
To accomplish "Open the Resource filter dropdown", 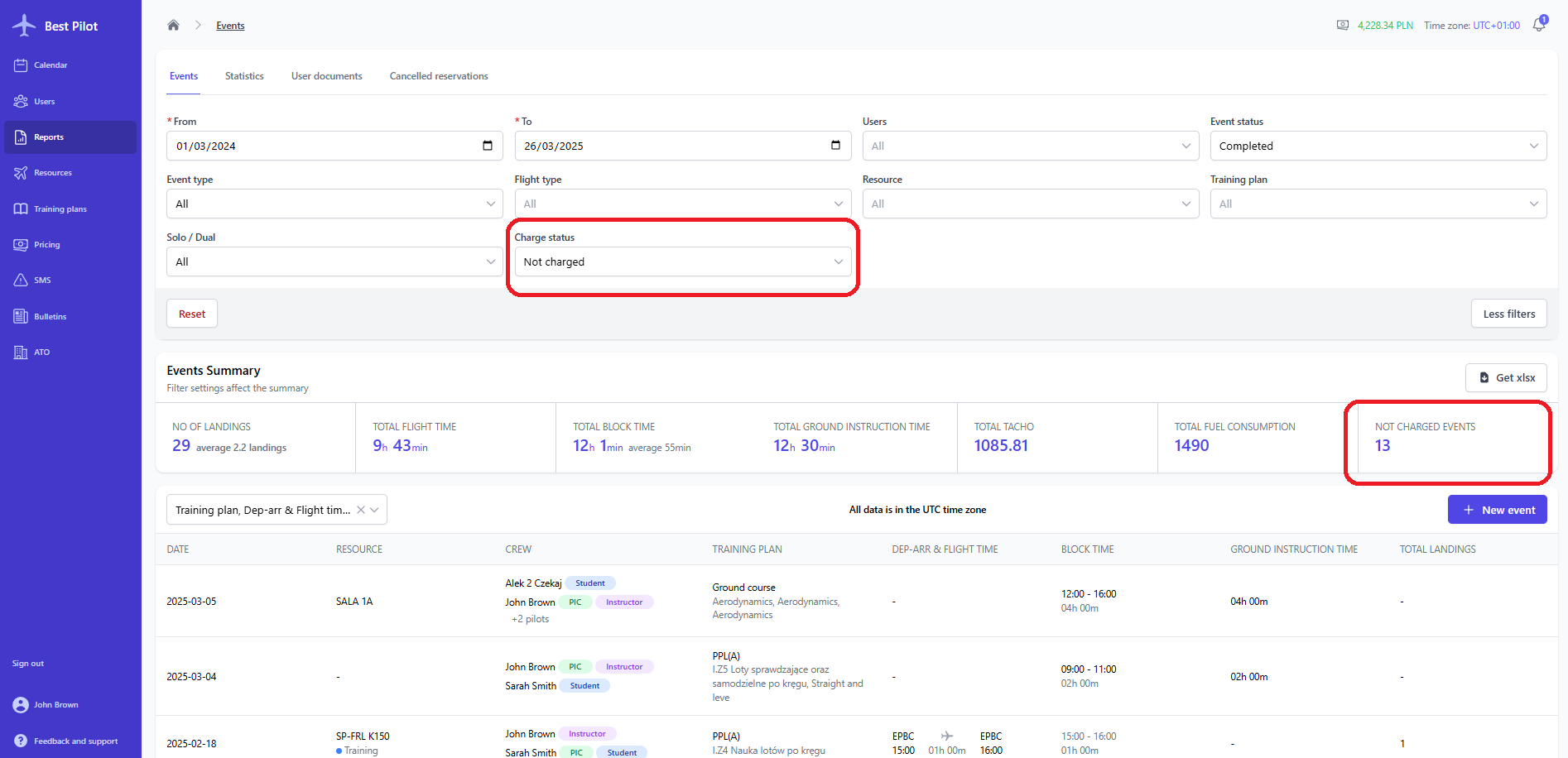I will [x=1031, y=204].
